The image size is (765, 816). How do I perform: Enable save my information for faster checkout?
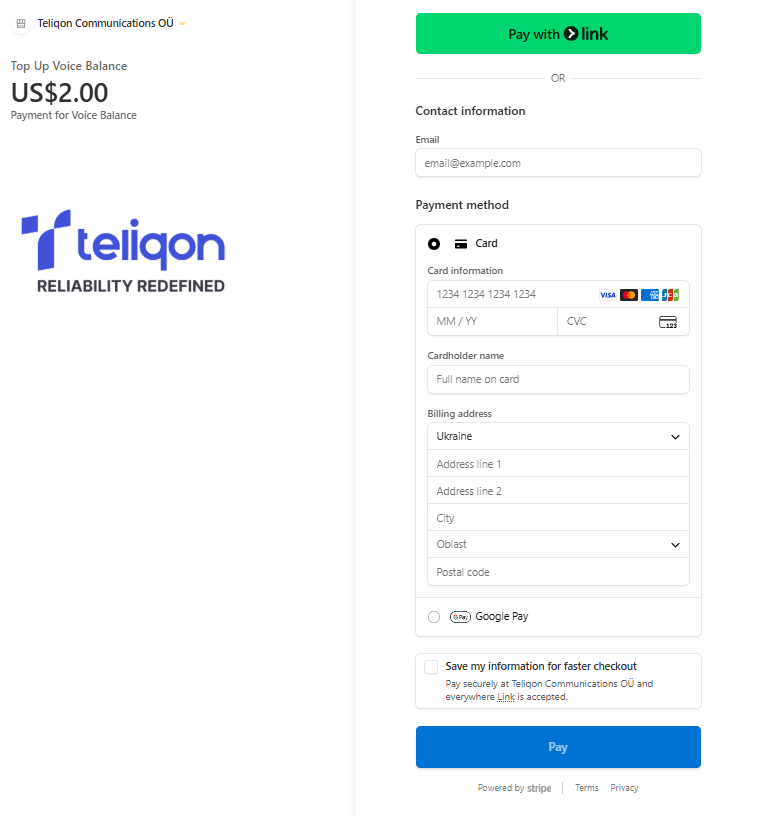click(431, 667)
